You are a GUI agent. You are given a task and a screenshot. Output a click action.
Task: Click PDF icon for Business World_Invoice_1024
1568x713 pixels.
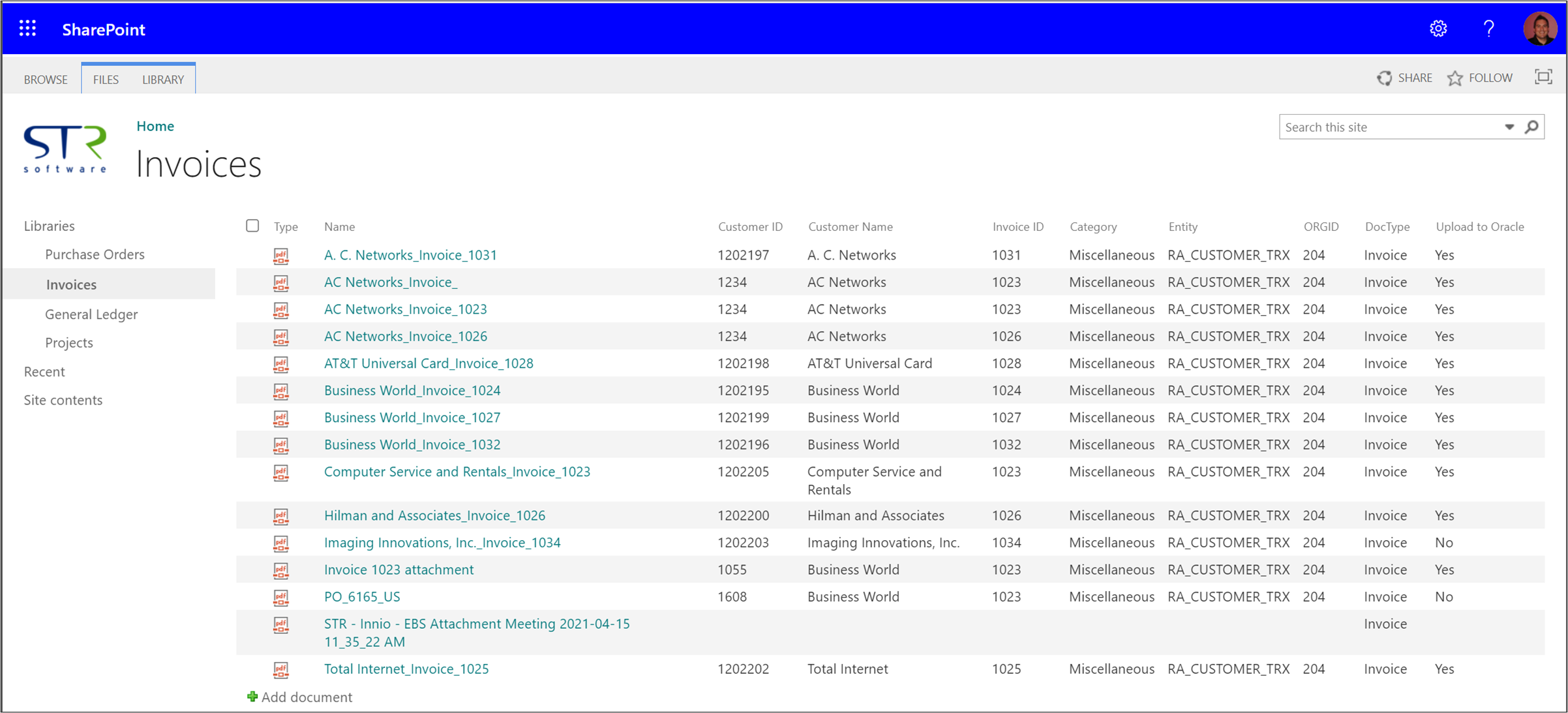click(x=281, y=391)
